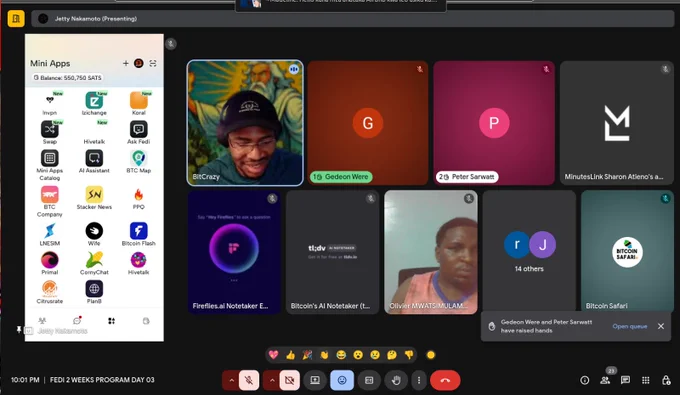680x395 pixels.
Task: Open host controls lock icon
Action: [x=666, y=380]
